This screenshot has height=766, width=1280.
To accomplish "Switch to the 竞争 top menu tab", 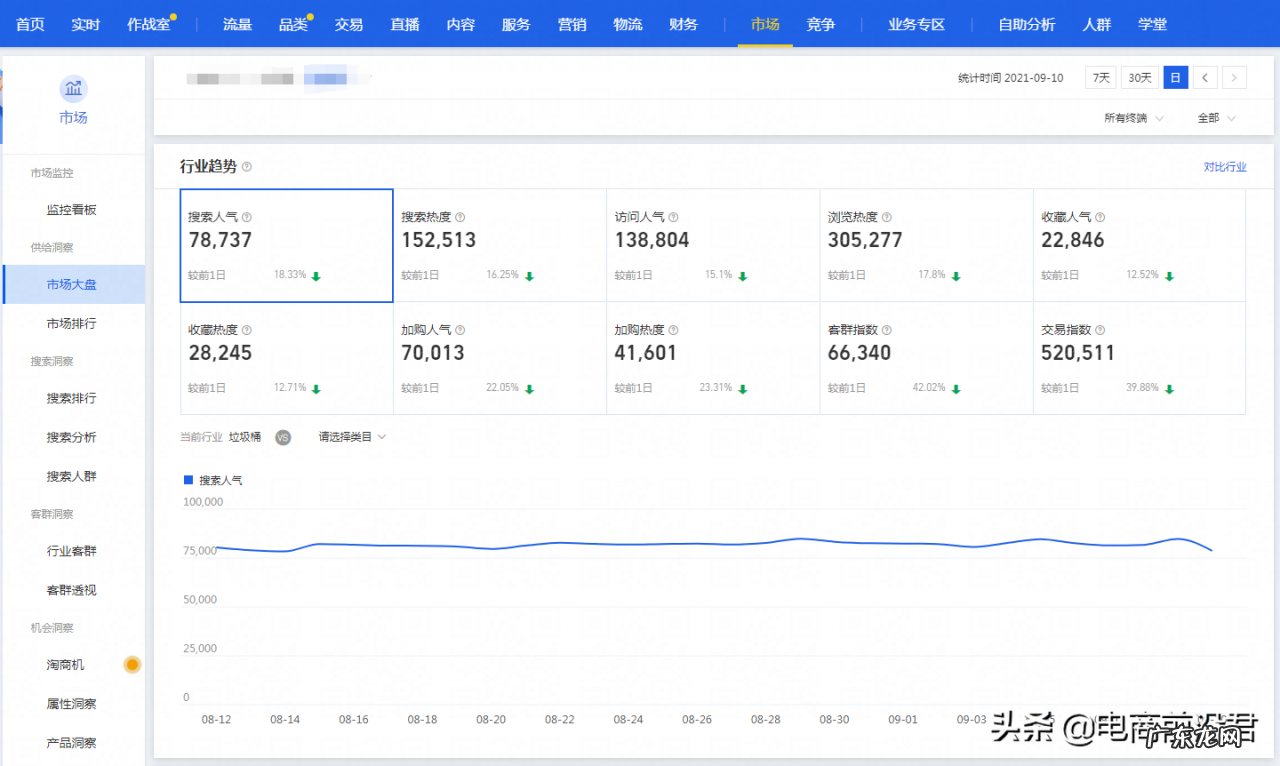I will 820,24.
